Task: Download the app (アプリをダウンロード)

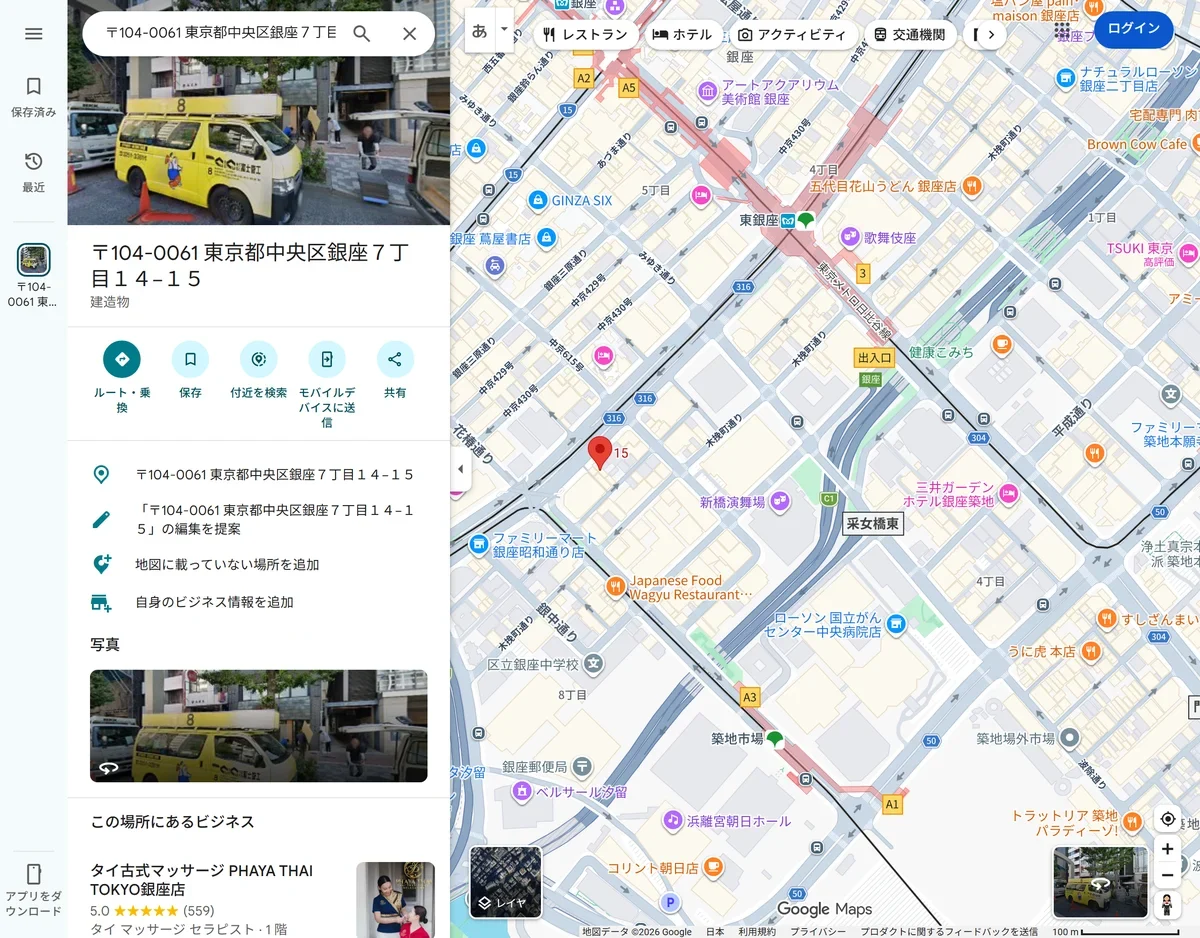Action: coord(34,890)
